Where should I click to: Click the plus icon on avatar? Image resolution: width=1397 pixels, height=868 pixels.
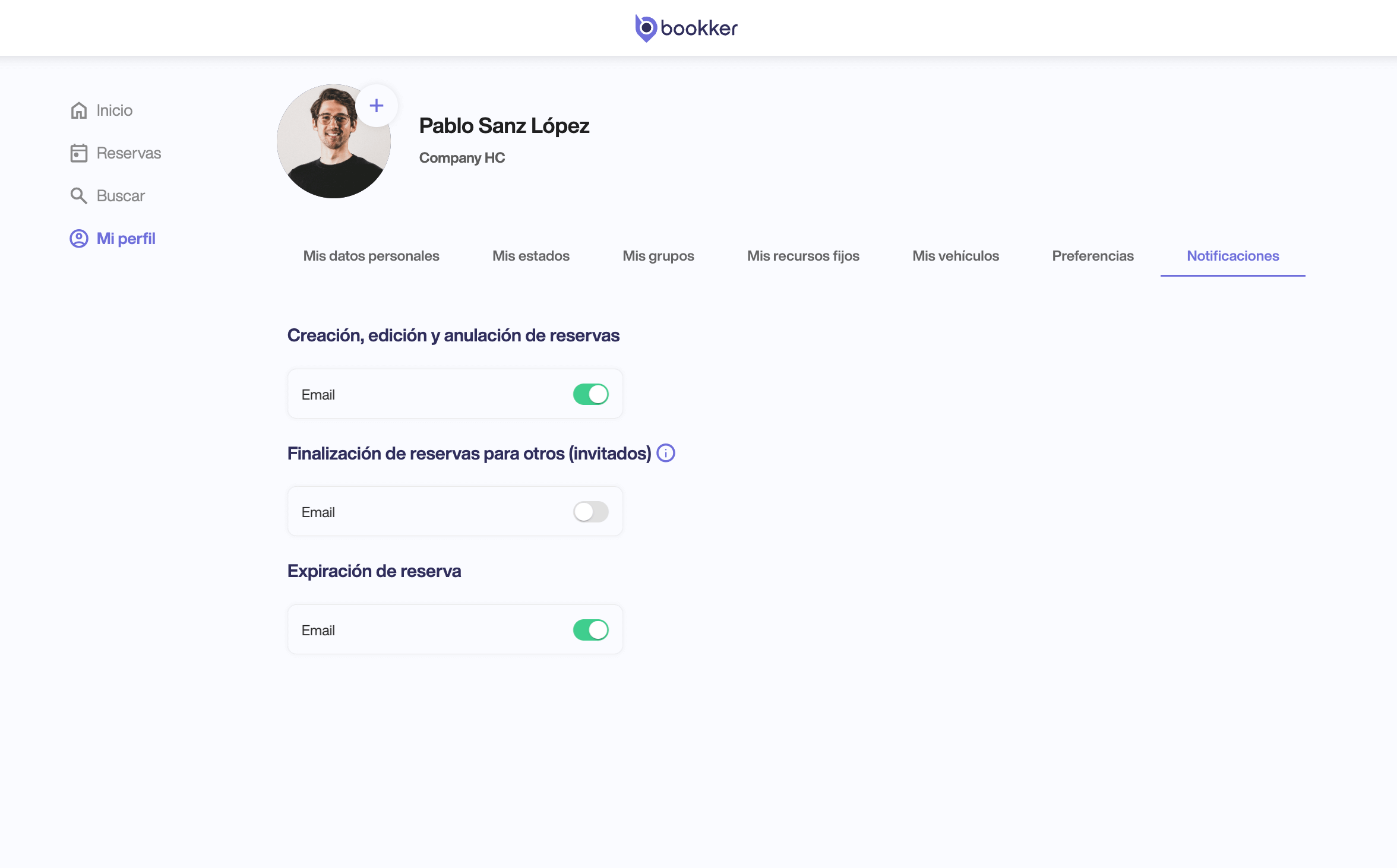377,106
